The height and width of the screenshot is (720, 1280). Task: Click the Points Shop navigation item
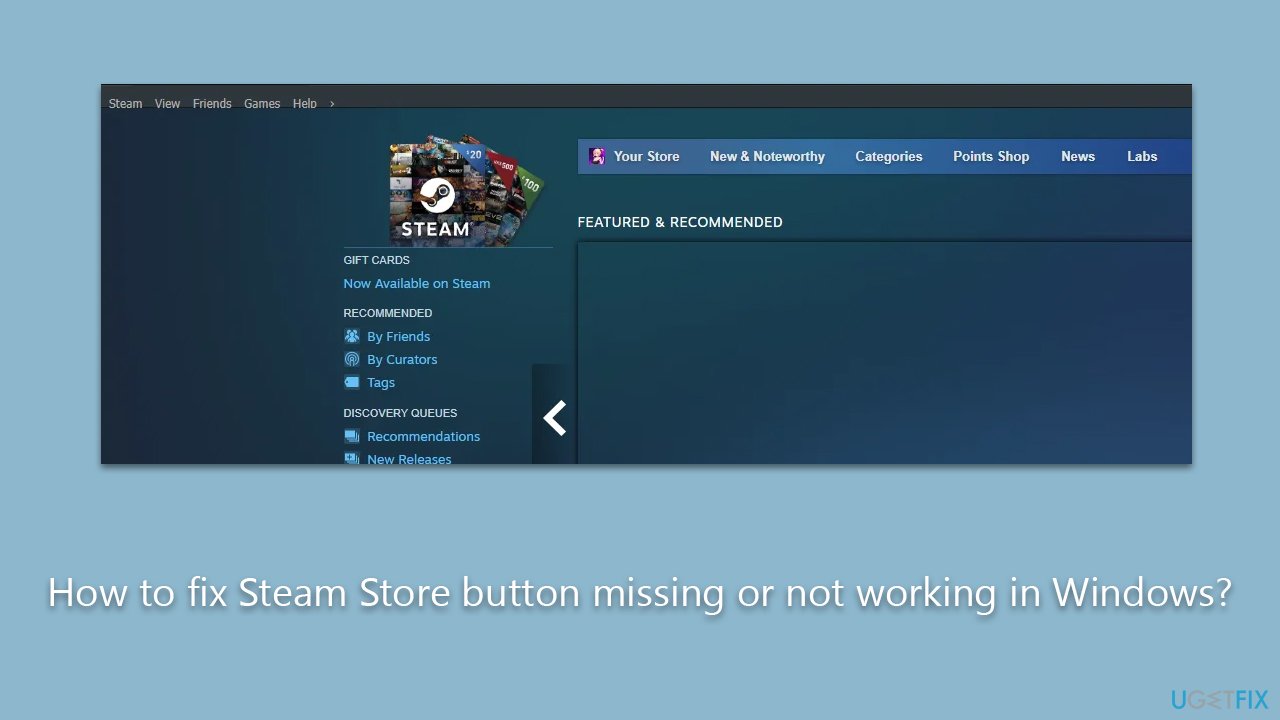[x=991, y=156]
